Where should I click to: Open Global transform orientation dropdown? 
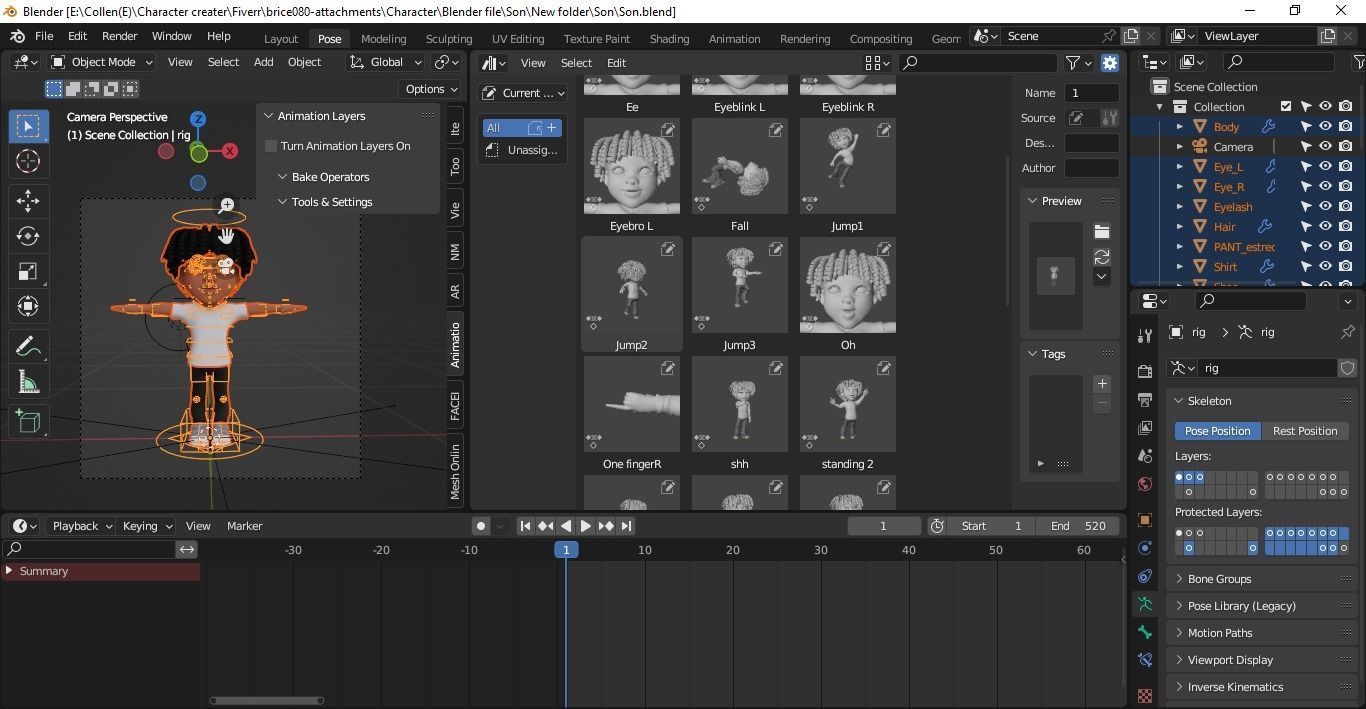click(x=385, y=62)
